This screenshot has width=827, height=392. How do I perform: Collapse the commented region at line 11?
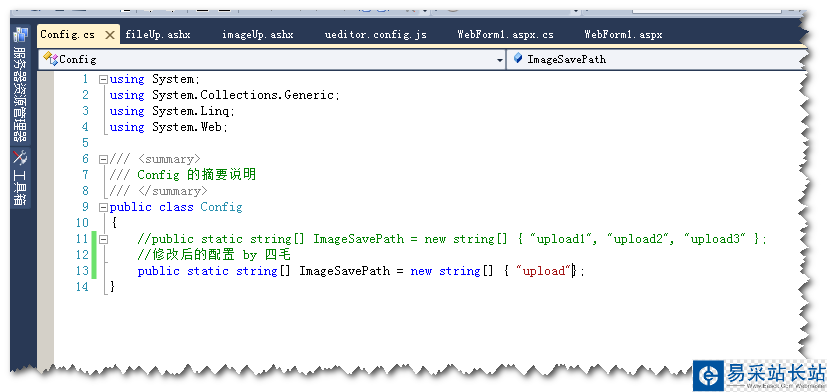pyautogui.click(x=103, y=239)
